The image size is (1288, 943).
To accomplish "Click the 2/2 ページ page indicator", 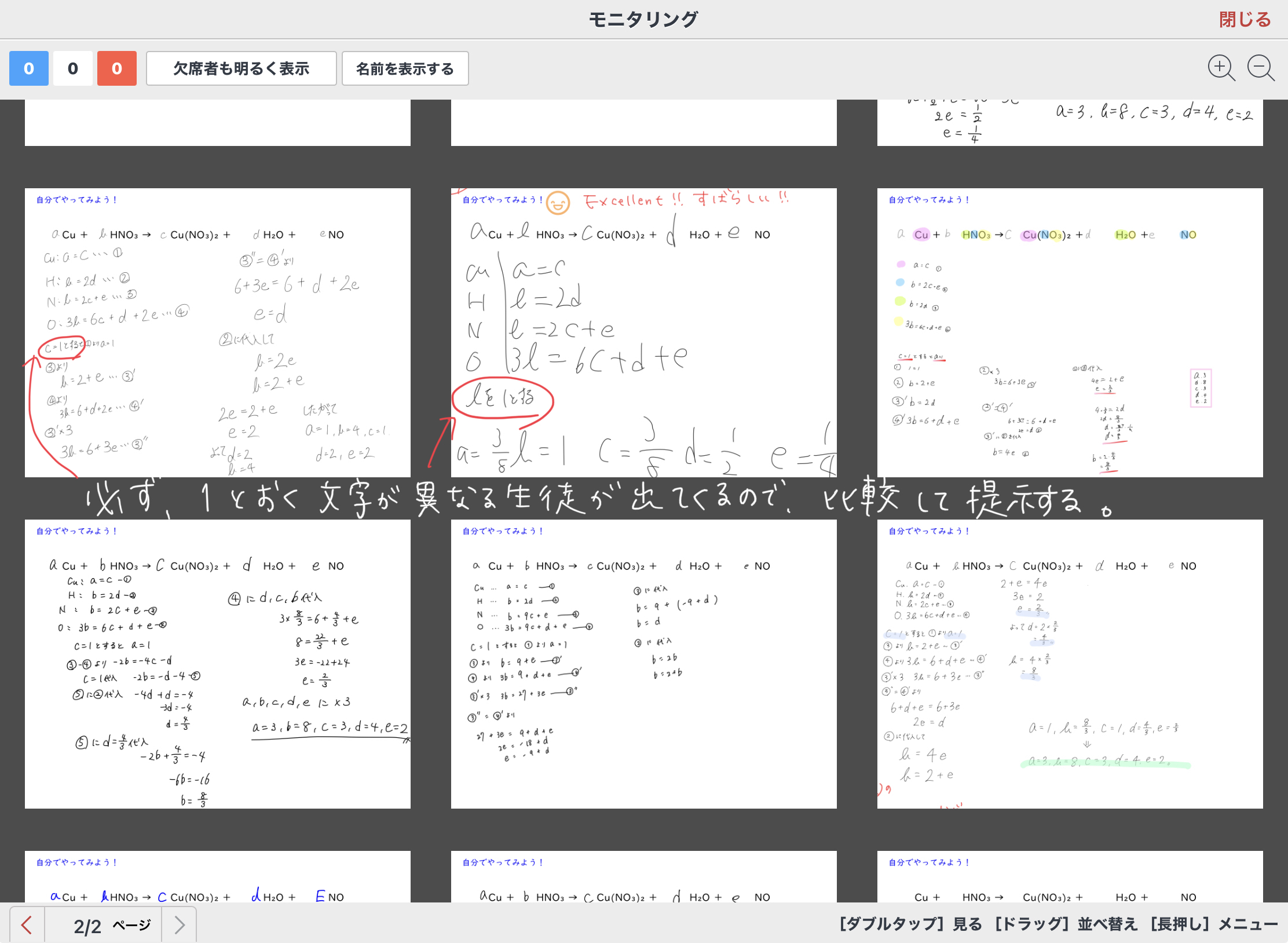I will click(111, 925).
